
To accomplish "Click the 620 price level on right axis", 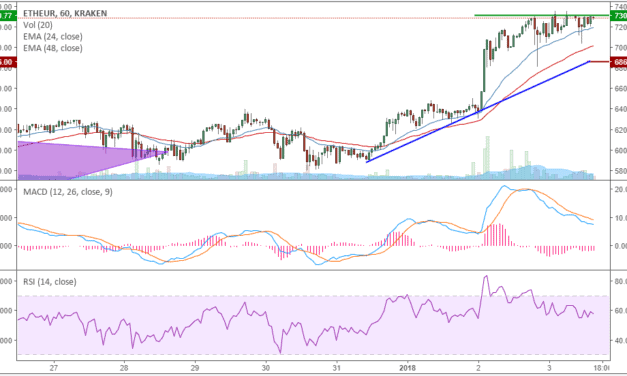I will click(620, 130).
